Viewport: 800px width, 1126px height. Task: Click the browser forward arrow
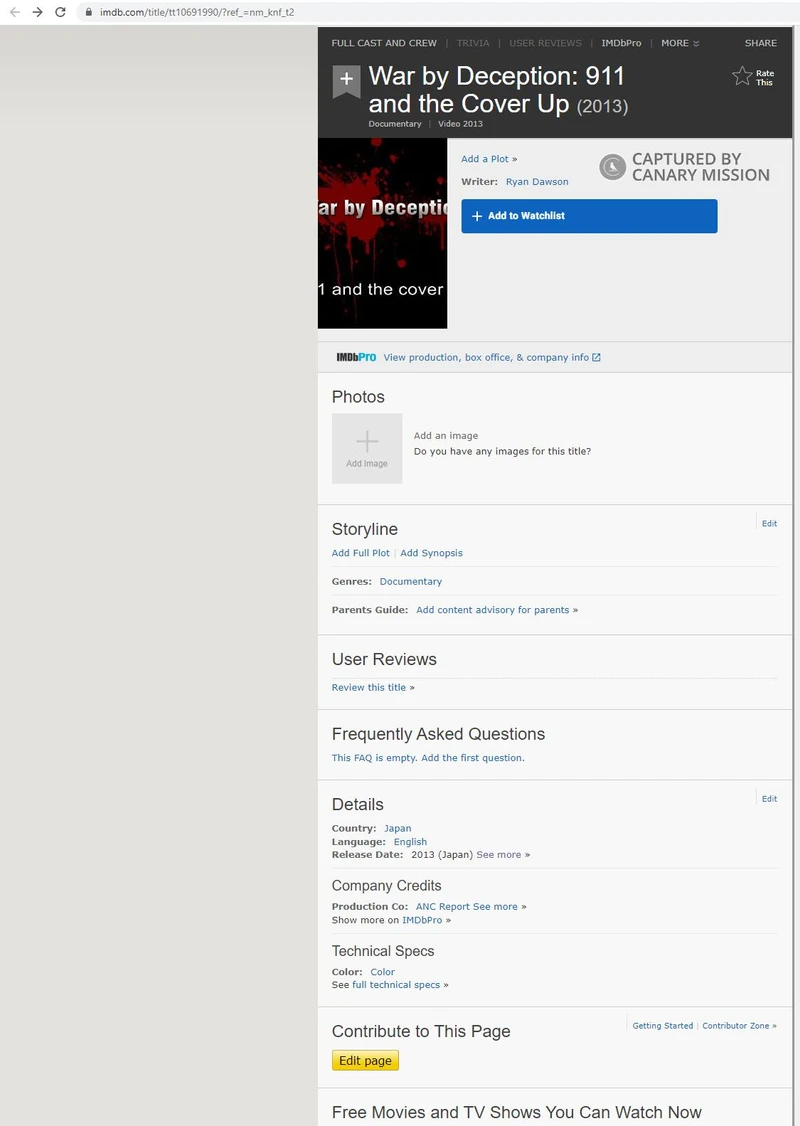coord(37,12)
